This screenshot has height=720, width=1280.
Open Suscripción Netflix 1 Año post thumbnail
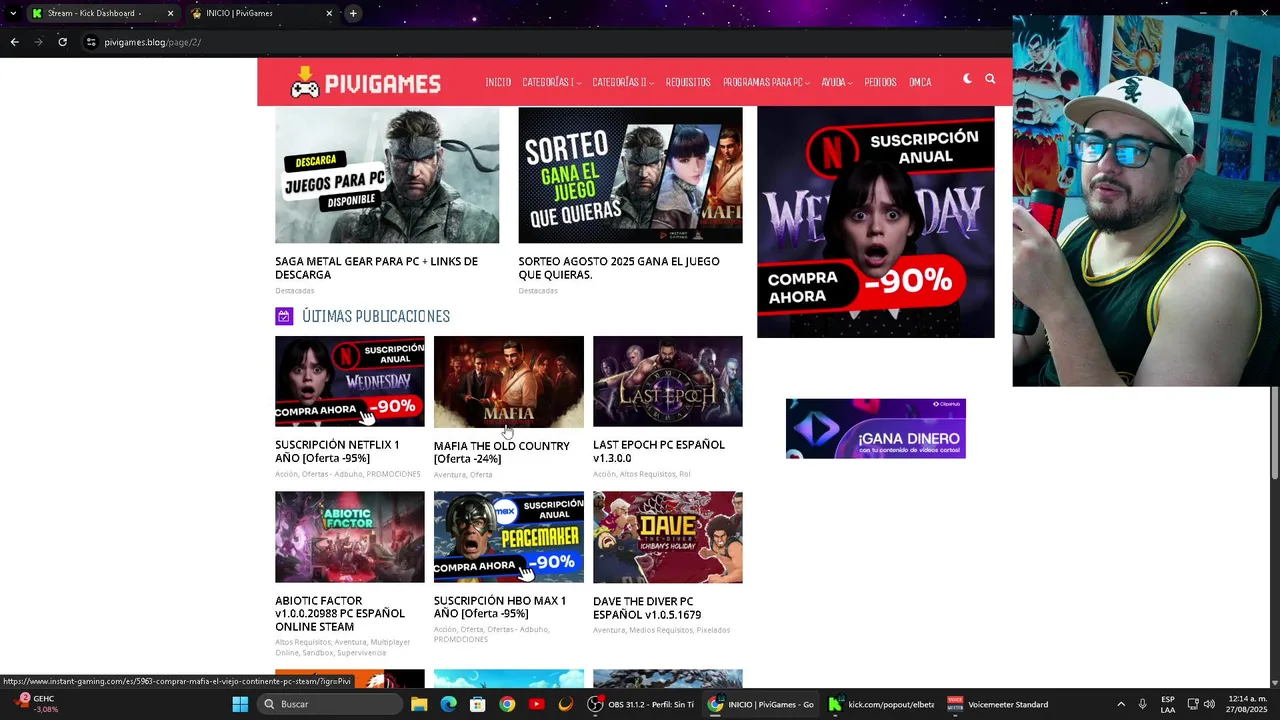pos(350,381)
